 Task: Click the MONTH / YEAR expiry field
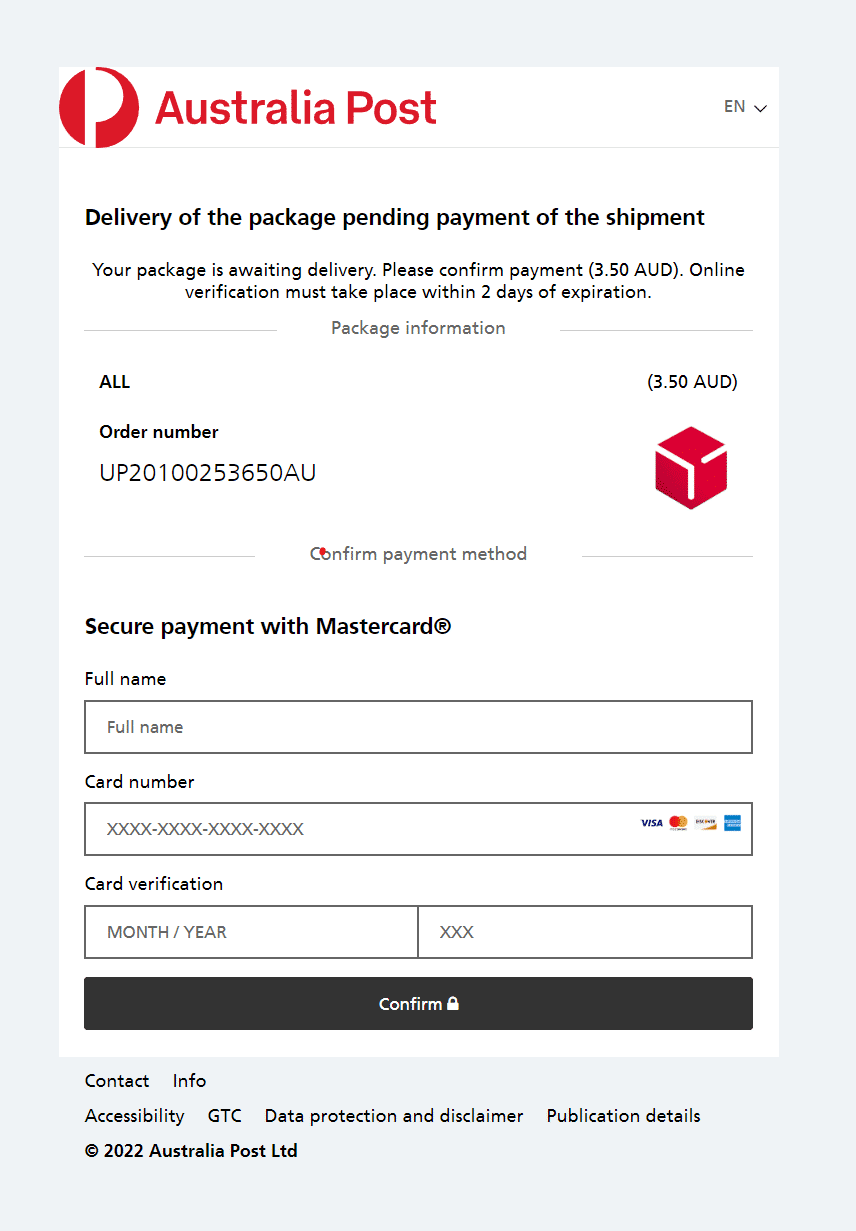[251, 932]
